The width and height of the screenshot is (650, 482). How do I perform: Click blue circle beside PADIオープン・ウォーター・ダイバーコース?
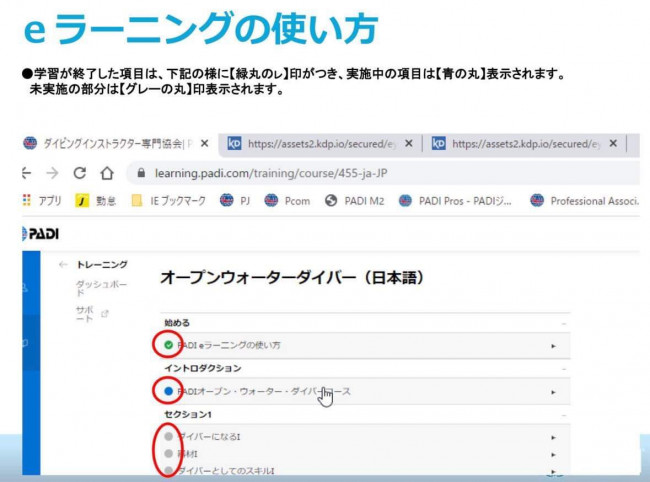pos(168,391)
